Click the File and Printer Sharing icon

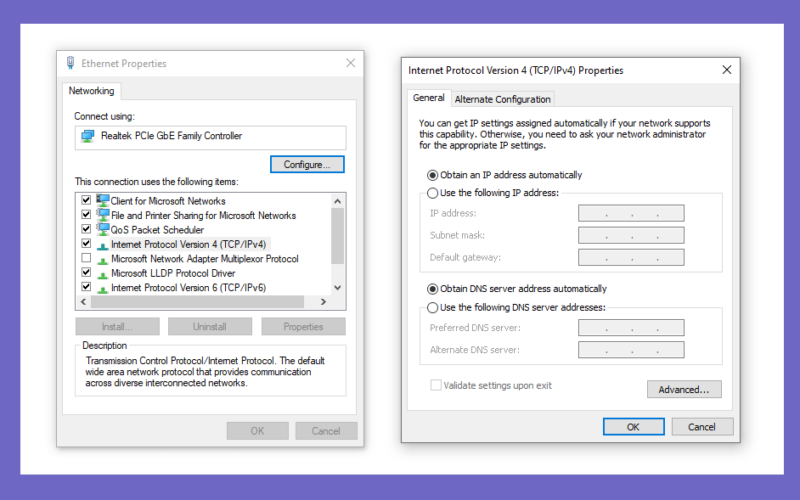tap(103, 214)
